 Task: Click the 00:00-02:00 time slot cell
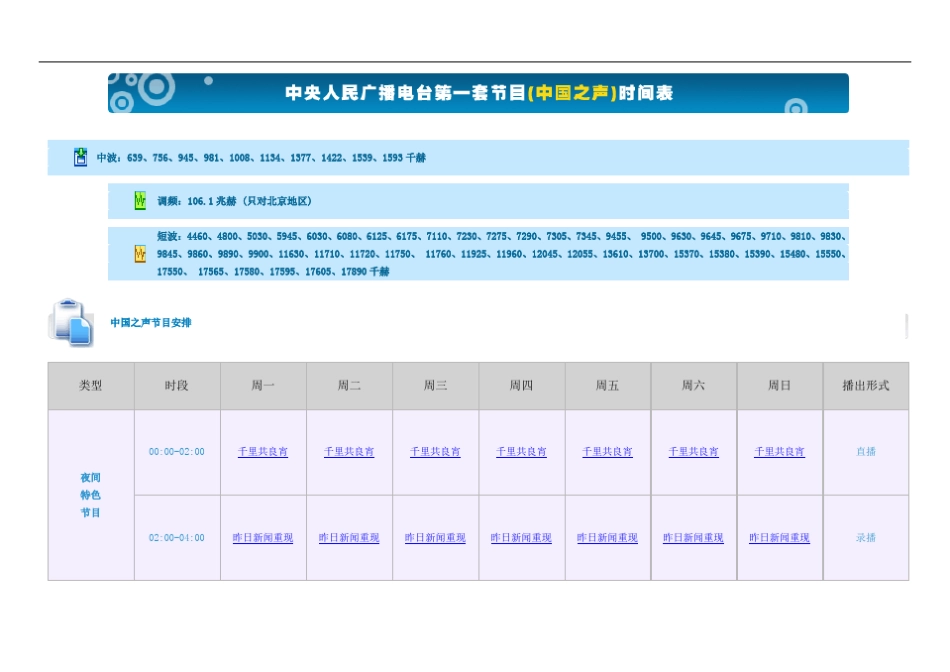[x=177, y=452]
